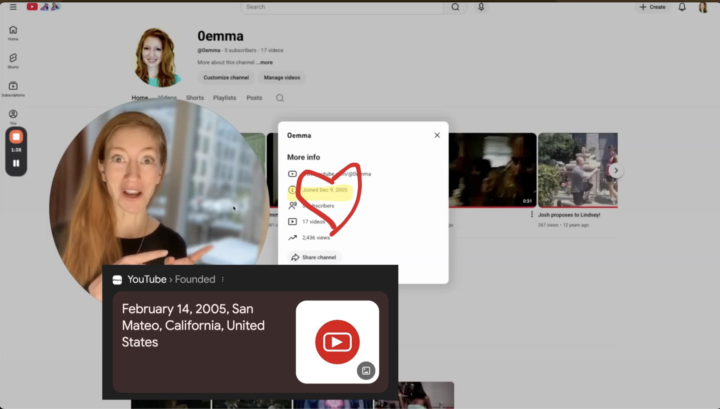This screenshot has height=409, width=720.
Task: Click the Create button
Action: [x=652, y=7]
